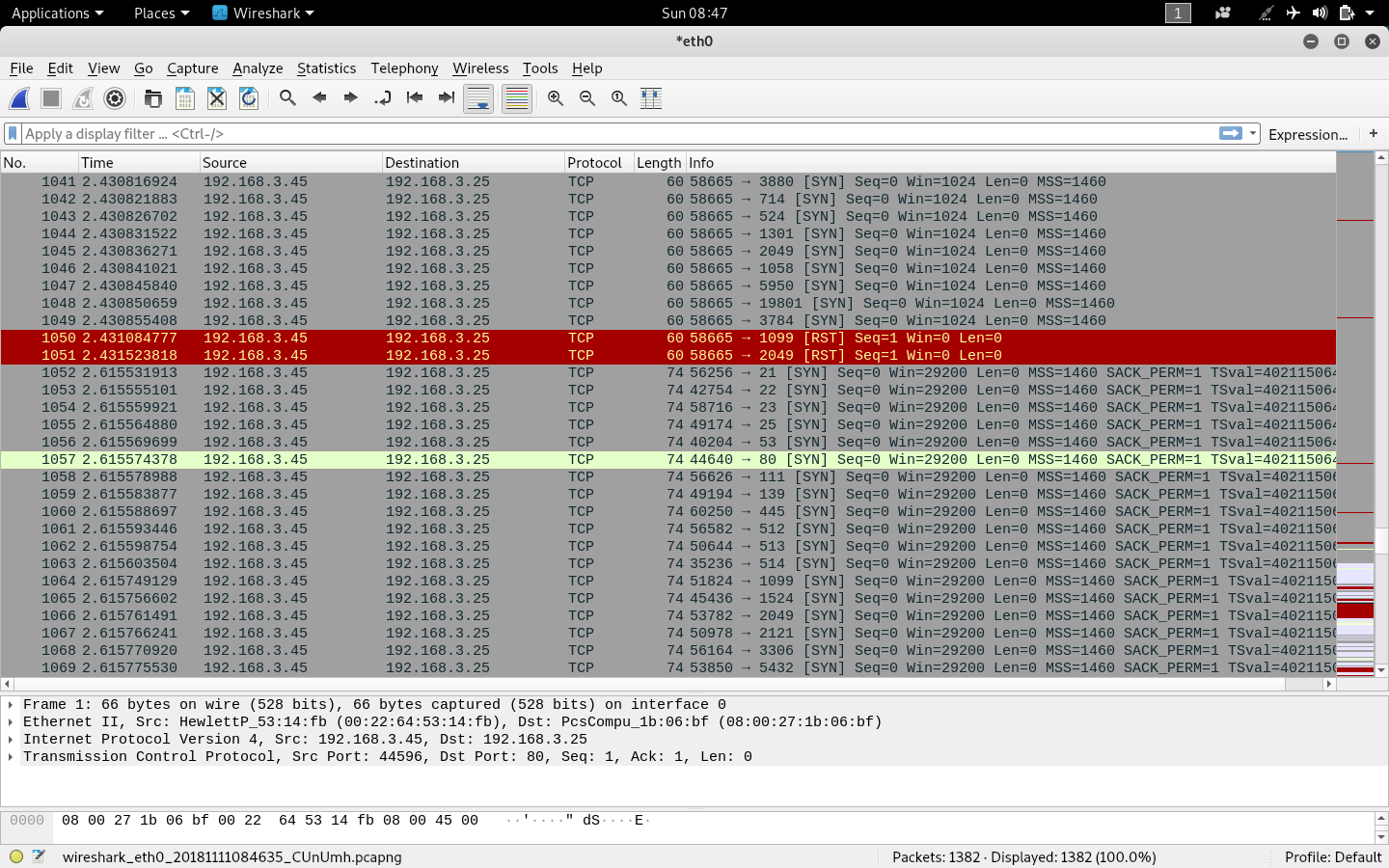Open Applications menu in top panel
The width and height of the screenshot is (1389, 868).
pos(57,14)
